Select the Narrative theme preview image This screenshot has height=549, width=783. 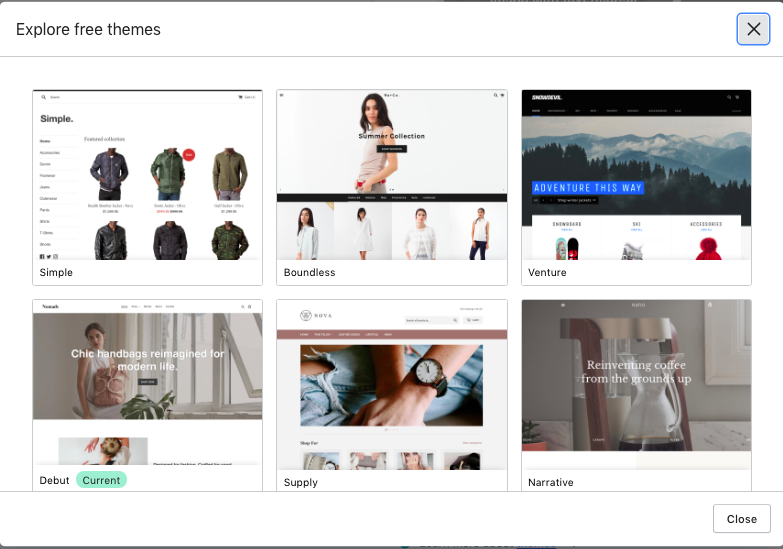point(636,385)
